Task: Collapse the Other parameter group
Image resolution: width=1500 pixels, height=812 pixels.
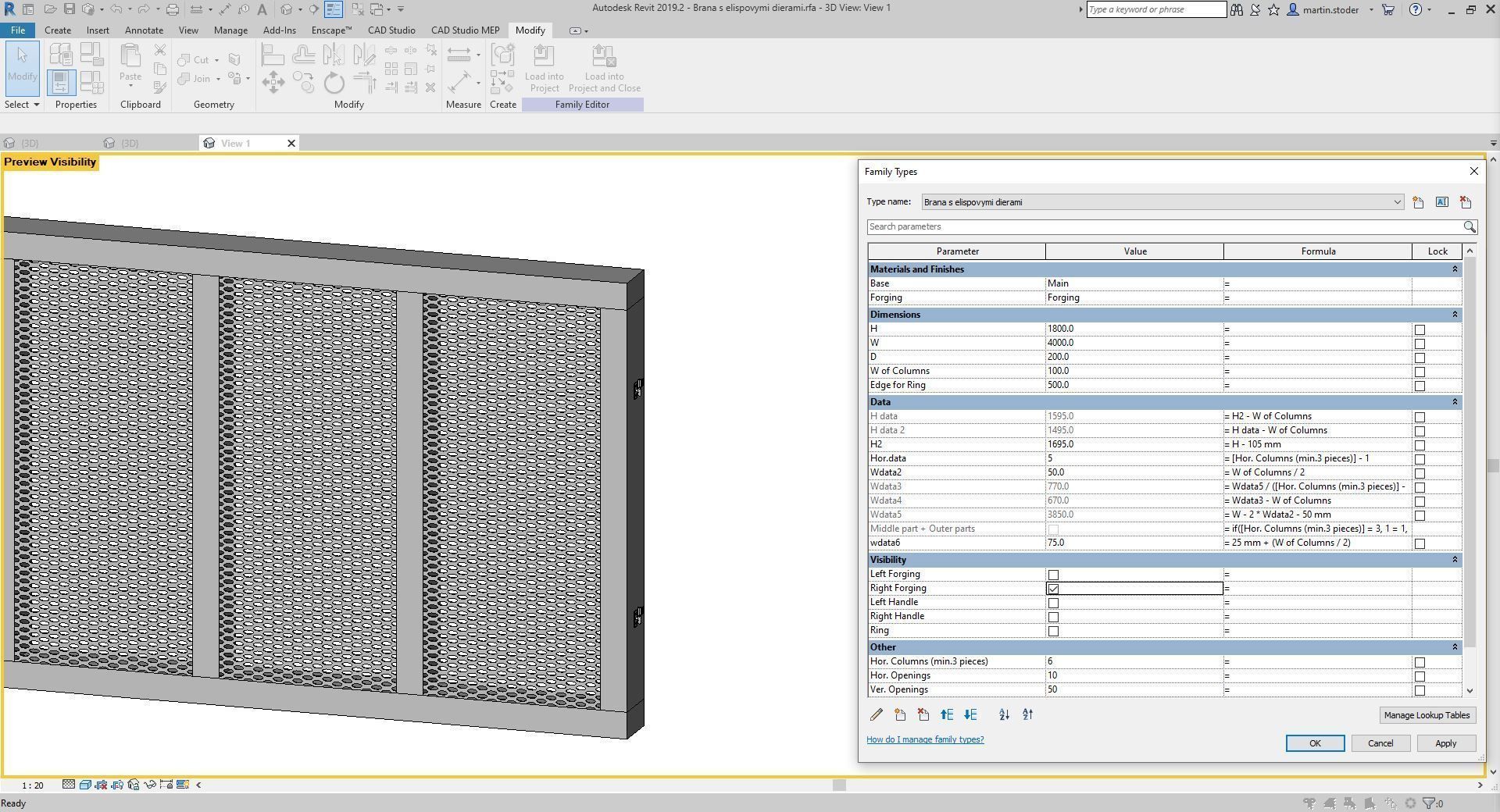Action: pyautogui.click(x=1454, y=647)
